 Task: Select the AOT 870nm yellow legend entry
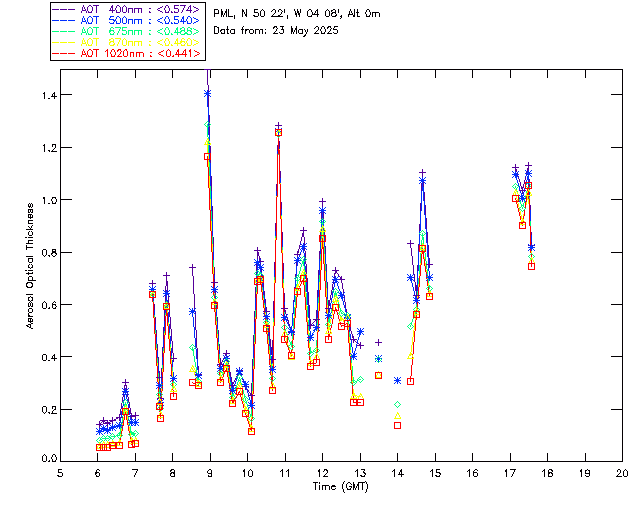(x=128, y=42)
